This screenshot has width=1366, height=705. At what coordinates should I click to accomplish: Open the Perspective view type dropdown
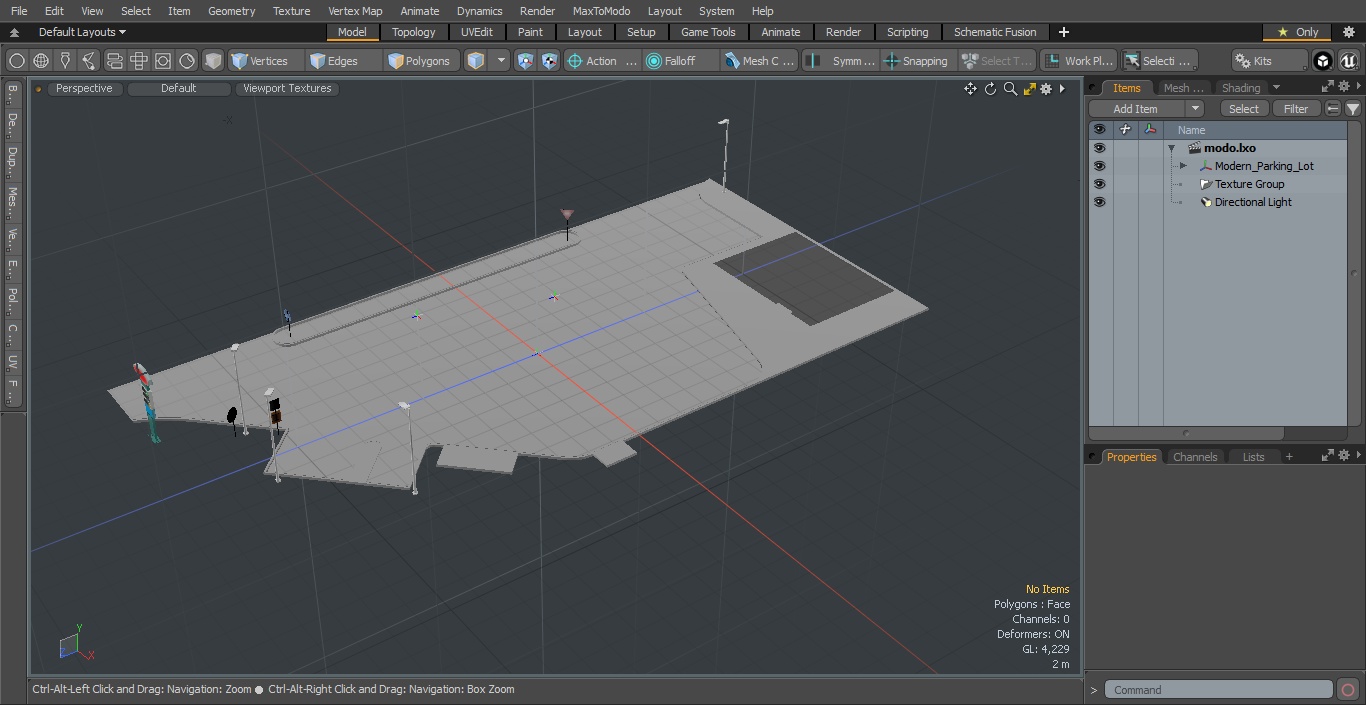84,88
